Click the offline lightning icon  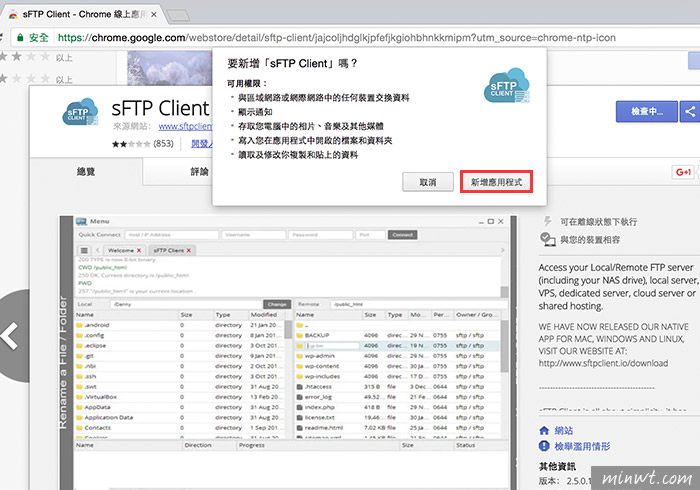tap(547, 221)
